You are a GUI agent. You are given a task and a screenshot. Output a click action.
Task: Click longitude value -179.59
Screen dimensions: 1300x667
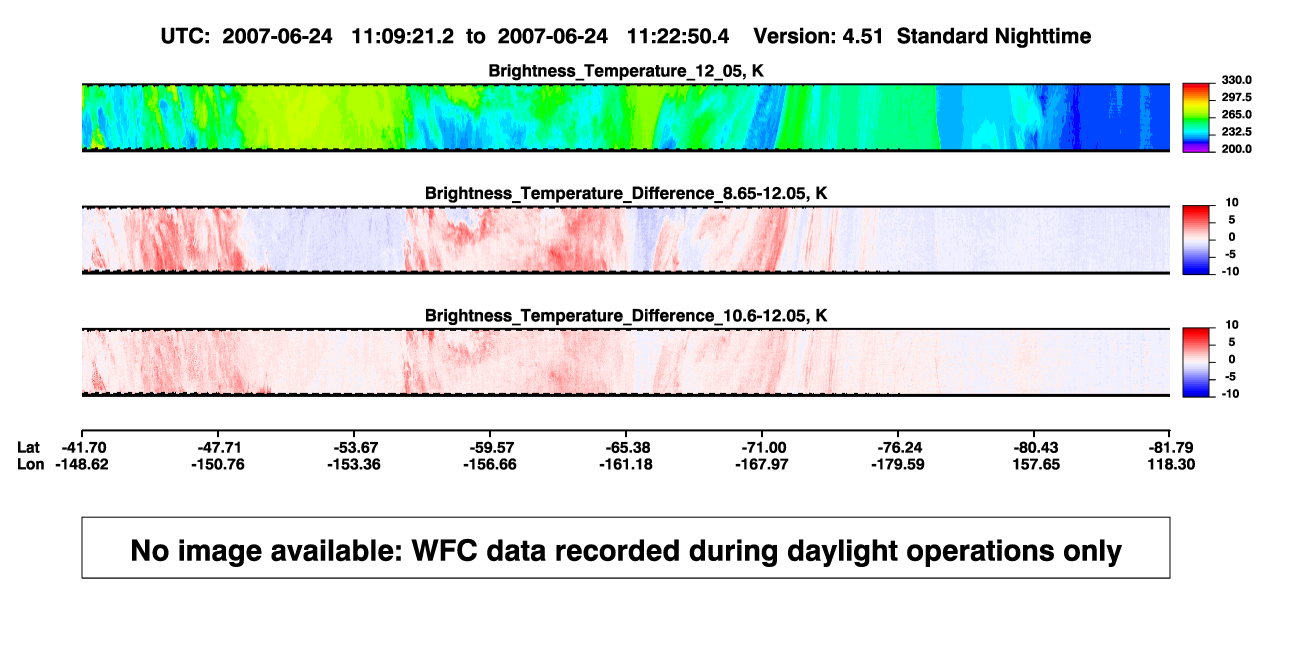(x=897, y=464)
